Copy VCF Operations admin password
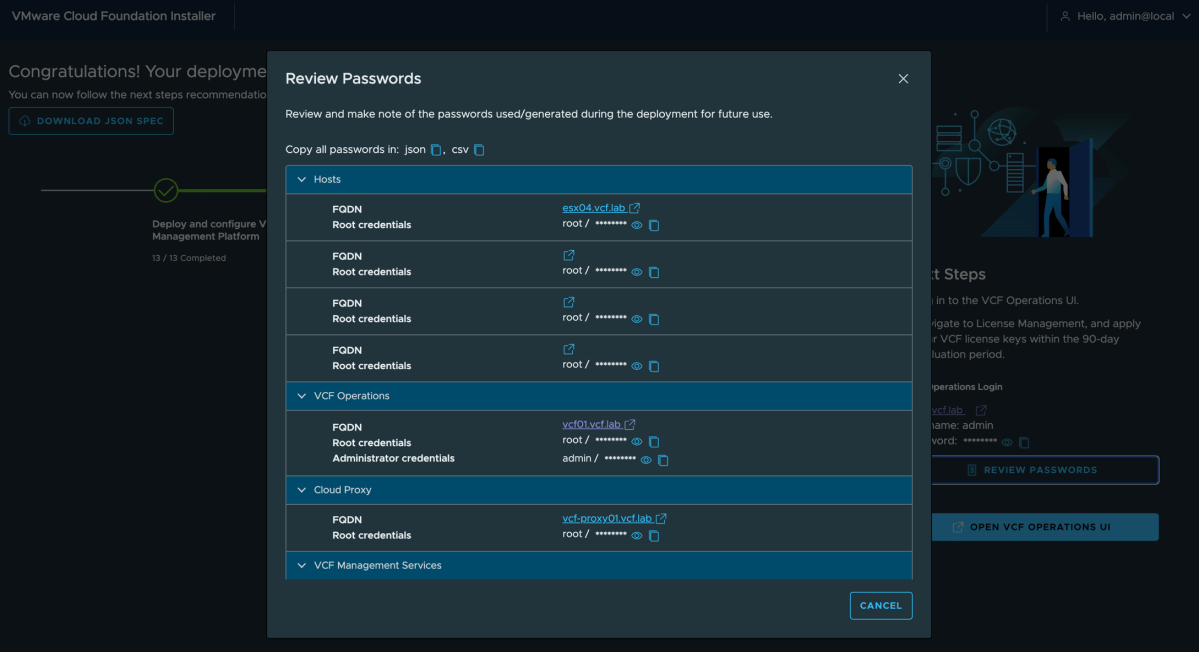The image size is (1199, 652). [x=663, y=460]
